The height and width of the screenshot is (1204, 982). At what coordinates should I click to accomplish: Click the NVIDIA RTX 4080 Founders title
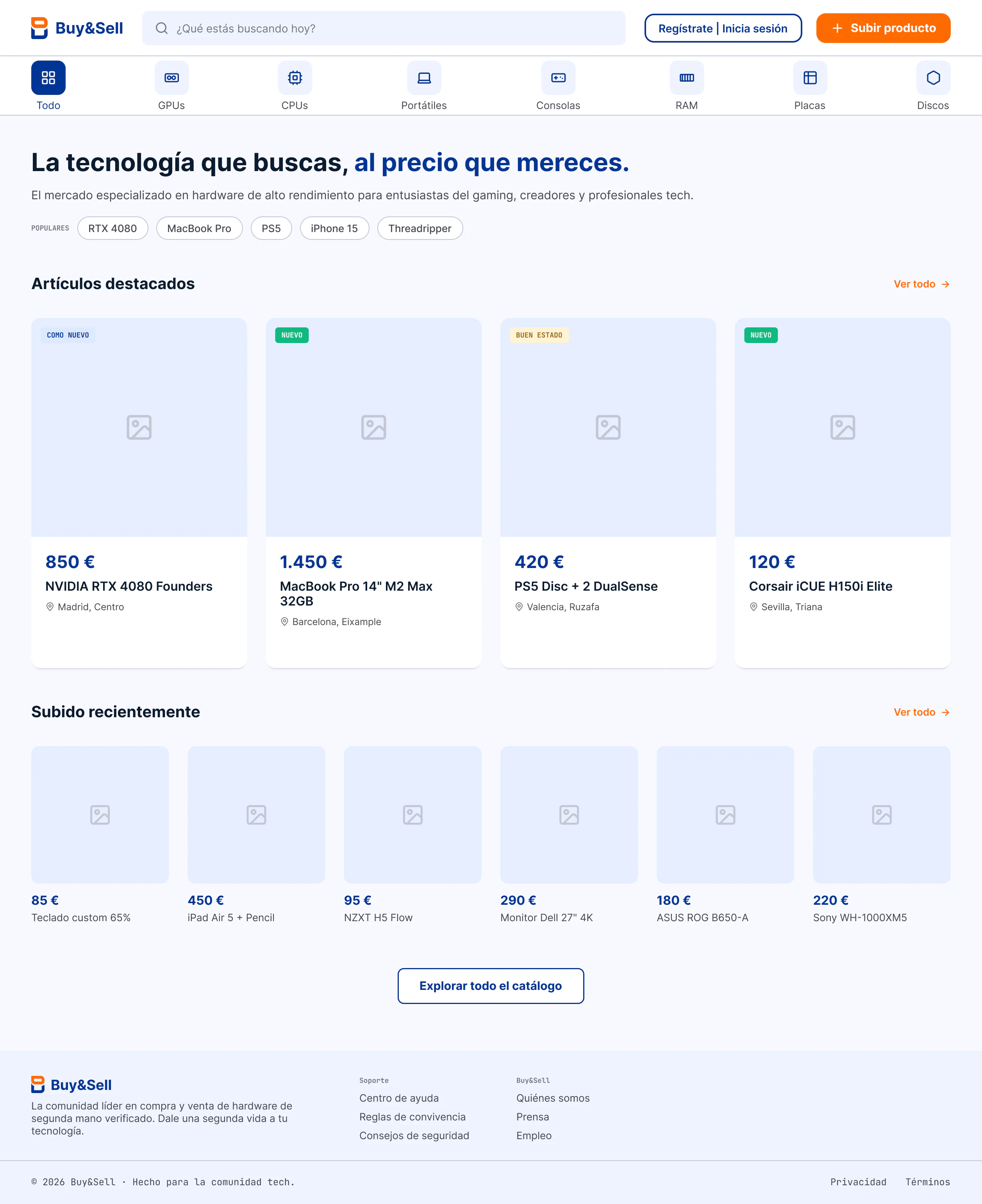(x=129, y=586)
